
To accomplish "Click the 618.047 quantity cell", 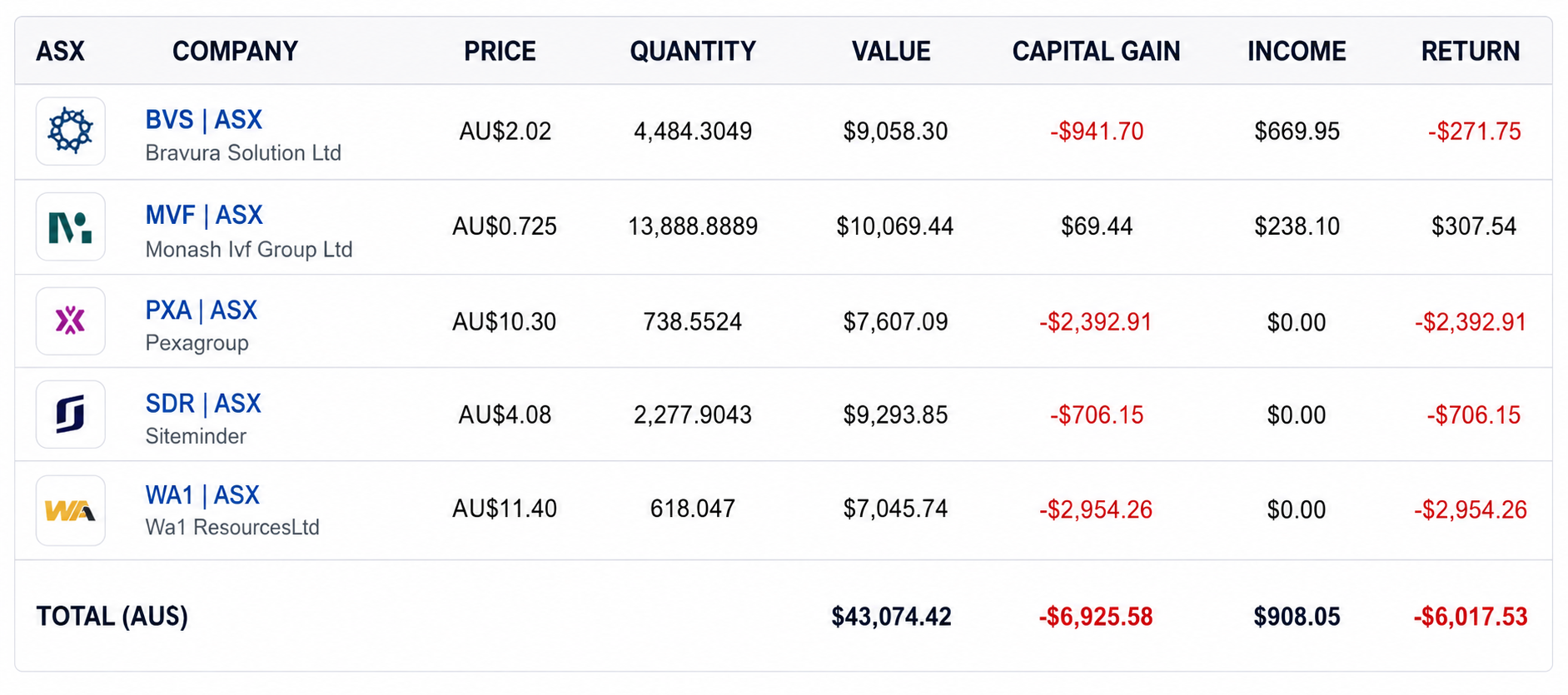I will 693,509.
